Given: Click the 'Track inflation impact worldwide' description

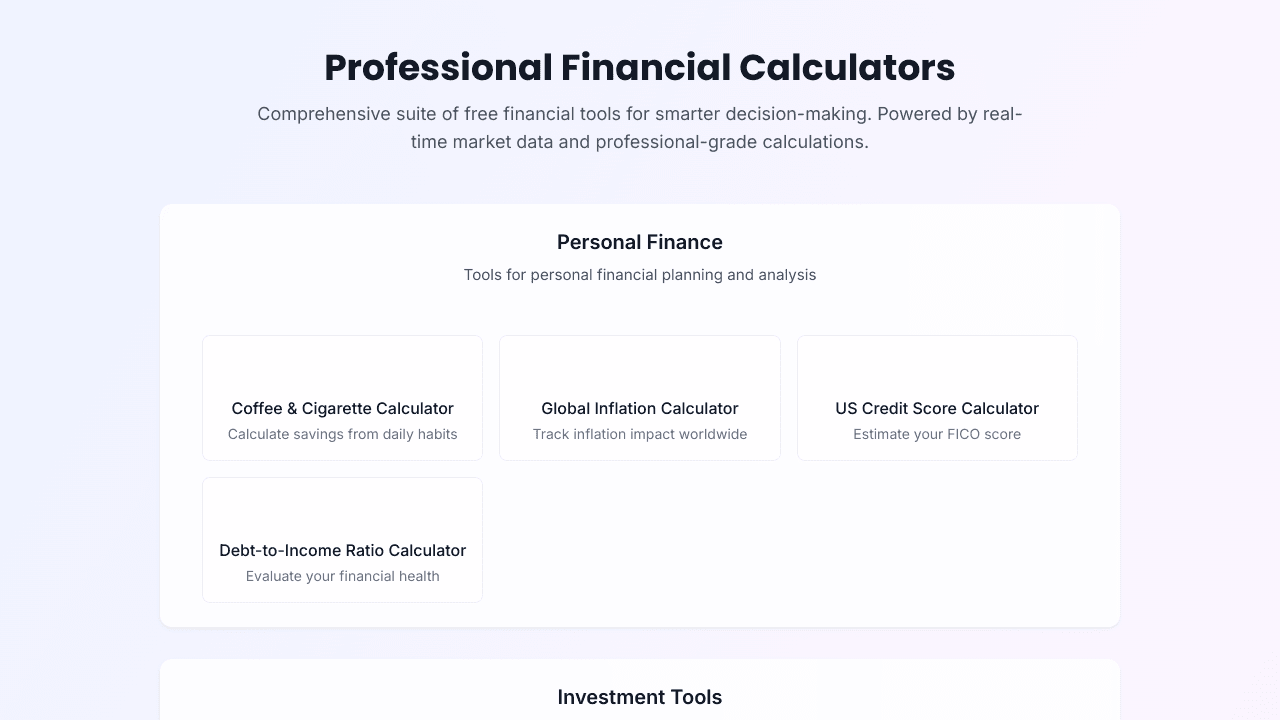Looking at the screenshot, I should pyautogui.click(x=640, y=434).
